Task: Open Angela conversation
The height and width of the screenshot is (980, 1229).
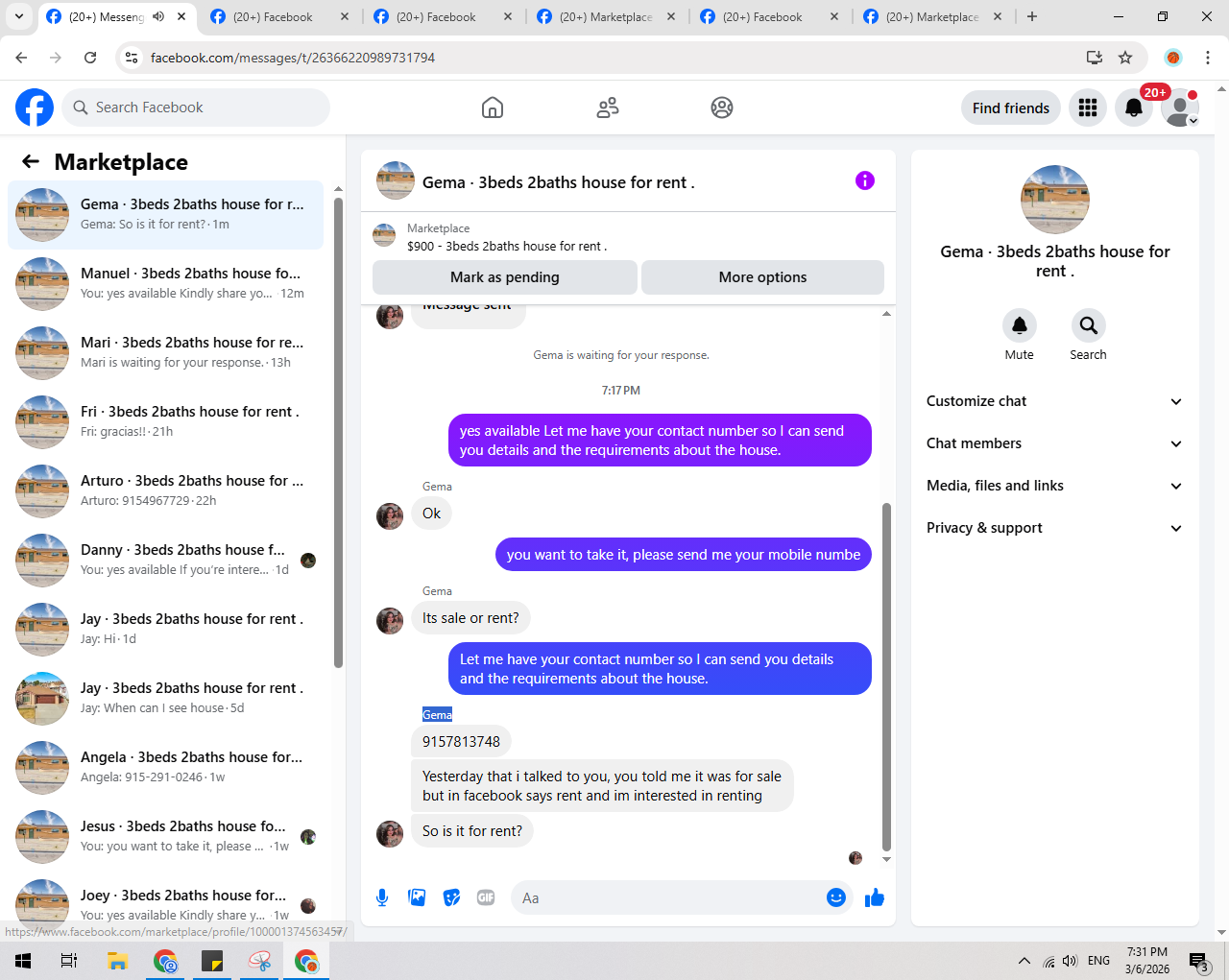Action: click(165, 767)
